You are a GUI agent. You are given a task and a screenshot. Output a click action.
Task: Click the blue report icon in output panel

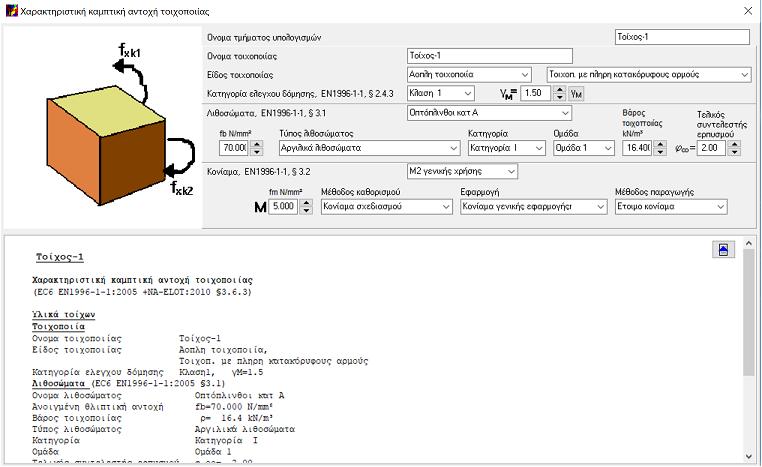coord(723,250)
